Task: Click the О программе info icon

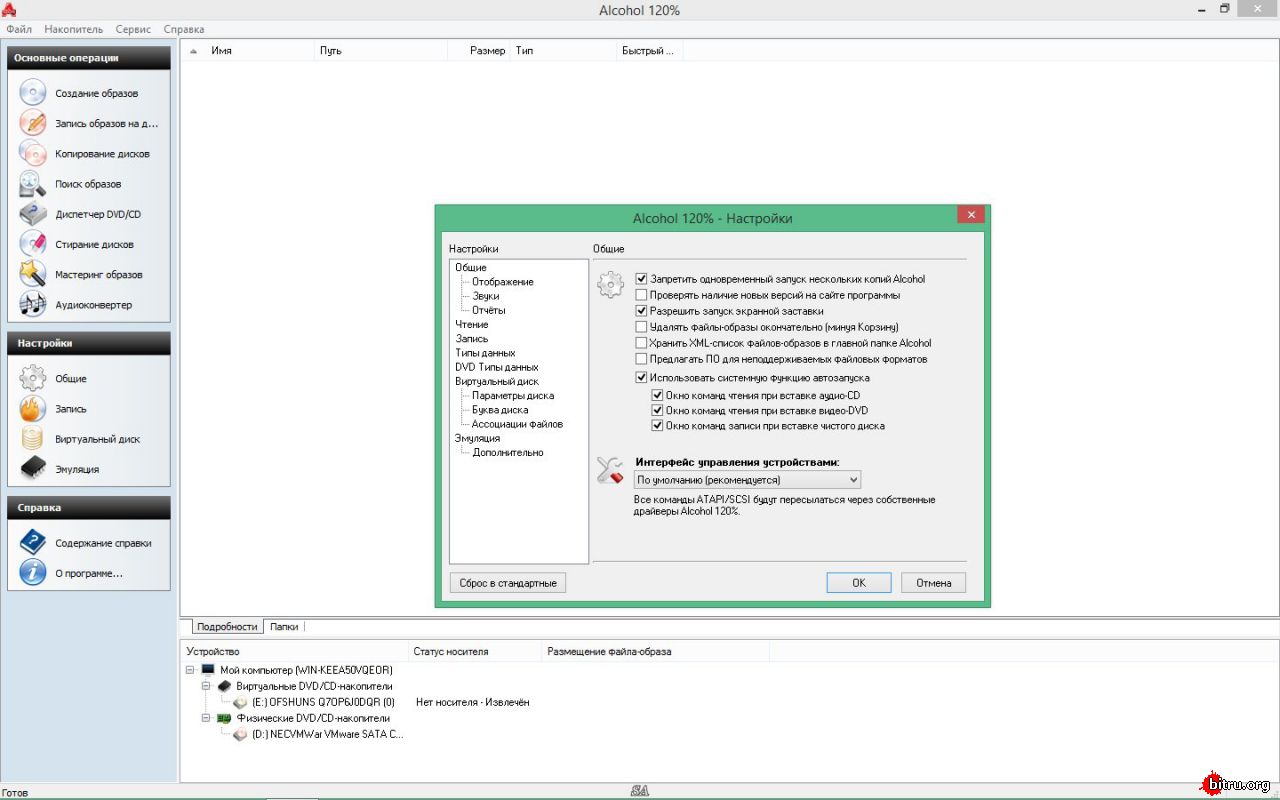Action: (33, 573)
